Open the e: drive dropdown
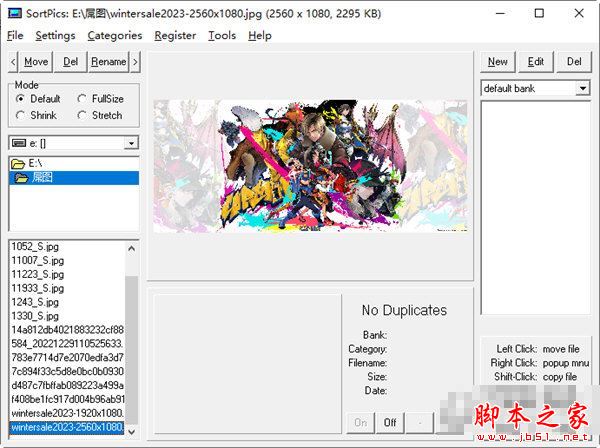Image resolution: width=600 pixels, height=448 pixels. tap(131, 143)
